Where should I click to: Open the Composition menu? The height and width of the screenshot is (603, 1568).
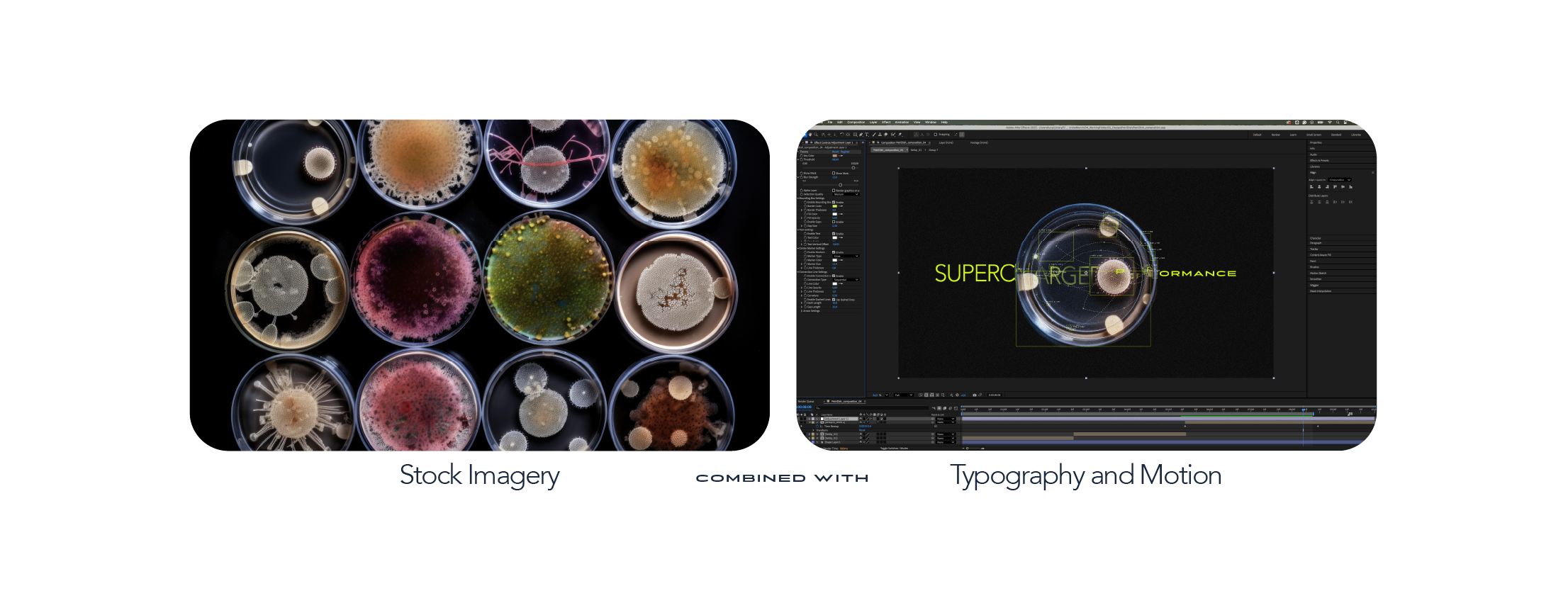click(x=856, y=123)
